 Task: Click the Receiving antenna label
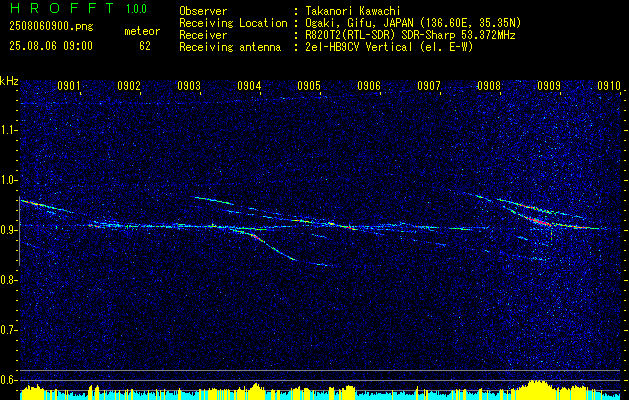point(230,47)
